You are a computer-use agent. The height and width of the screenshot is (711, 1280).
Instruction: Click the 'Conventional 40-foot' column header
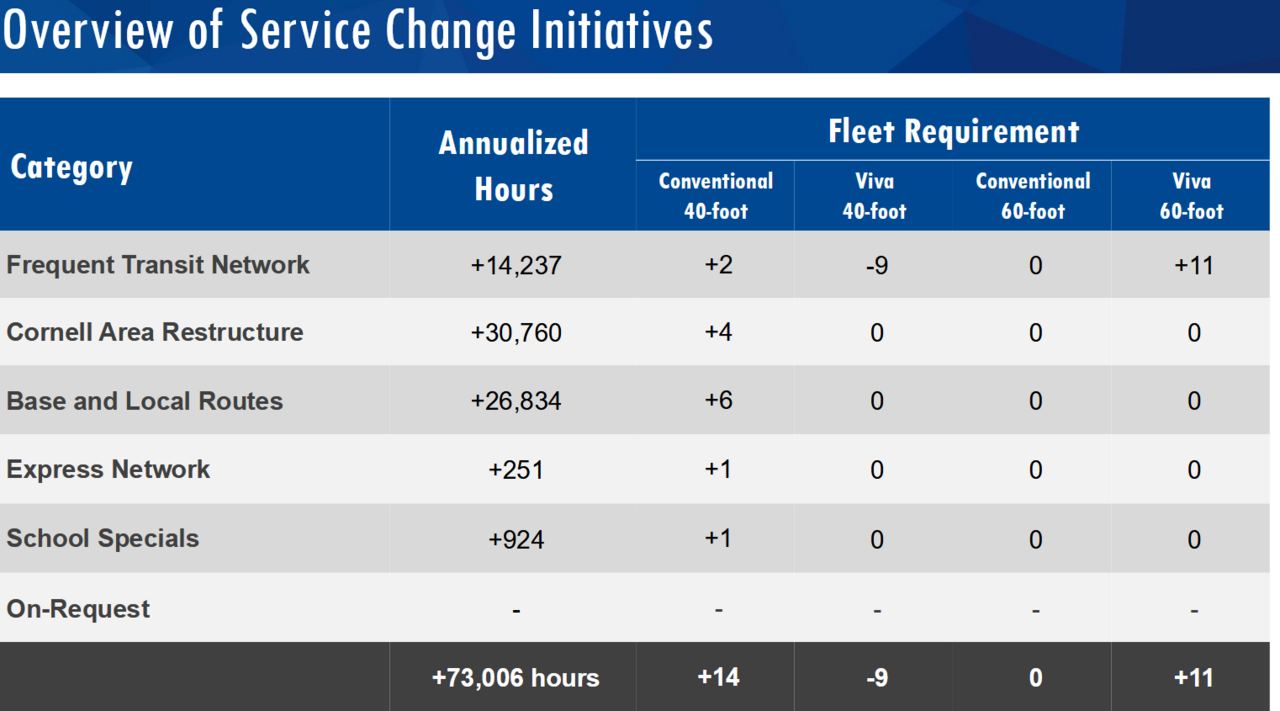pyautogui.click(x=715, y=196)
